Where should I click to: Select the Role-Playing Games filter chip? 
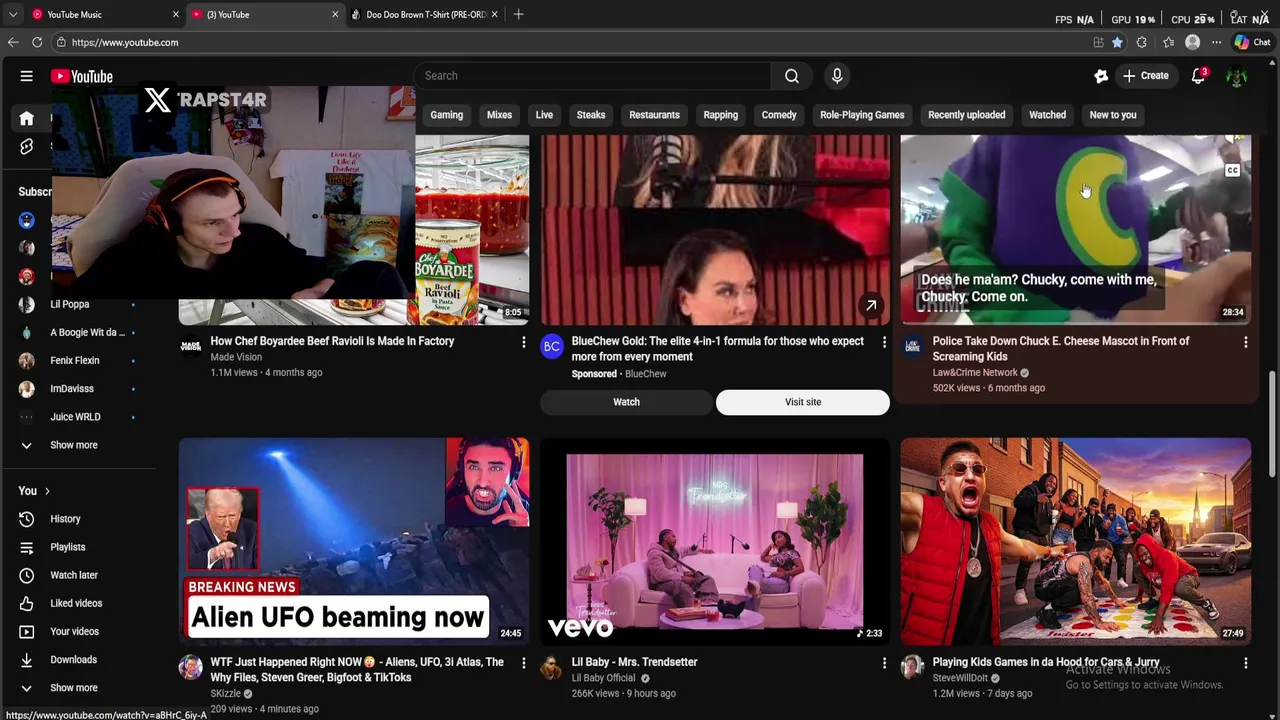point(862,115)
